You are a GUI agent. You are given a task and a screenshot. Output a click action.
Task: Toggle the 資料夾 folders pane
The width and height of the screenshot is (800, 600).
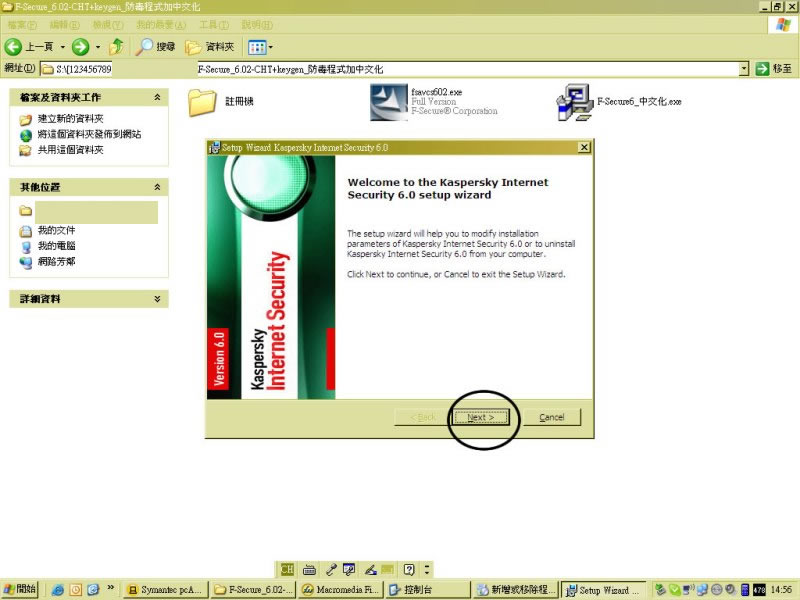[209, 47]
